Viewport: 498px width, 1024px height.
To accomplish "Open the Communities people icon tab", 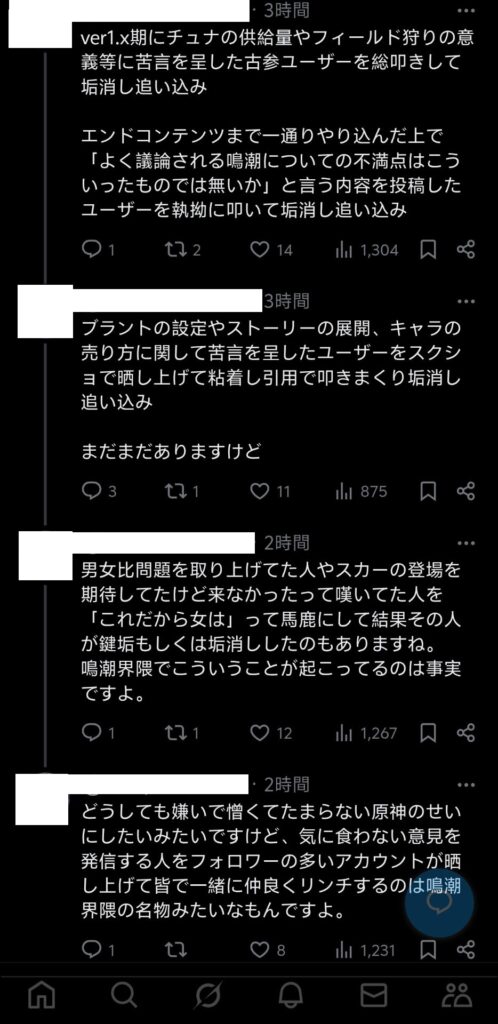I will coord(457,995).
